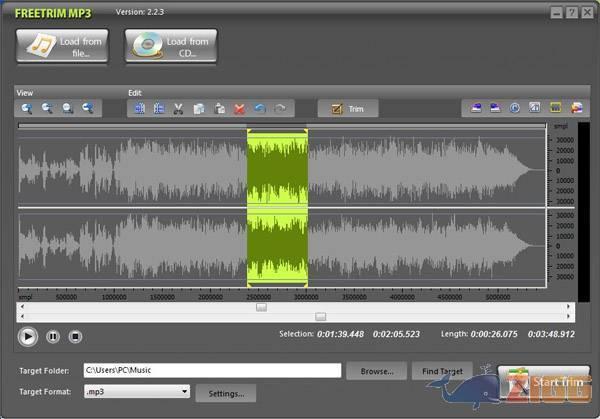Click the lower slider's left arrow
The width and height of the screenshot is (600, 419).
click(22, 316)
